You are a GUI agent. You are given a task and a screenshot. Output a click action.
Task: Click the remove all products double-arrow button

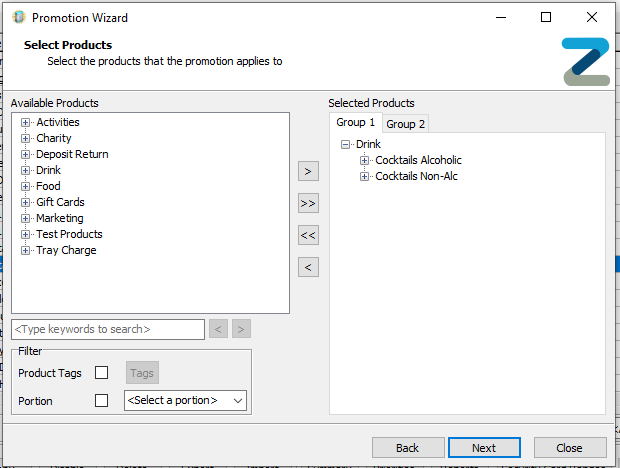coord(308,236)
